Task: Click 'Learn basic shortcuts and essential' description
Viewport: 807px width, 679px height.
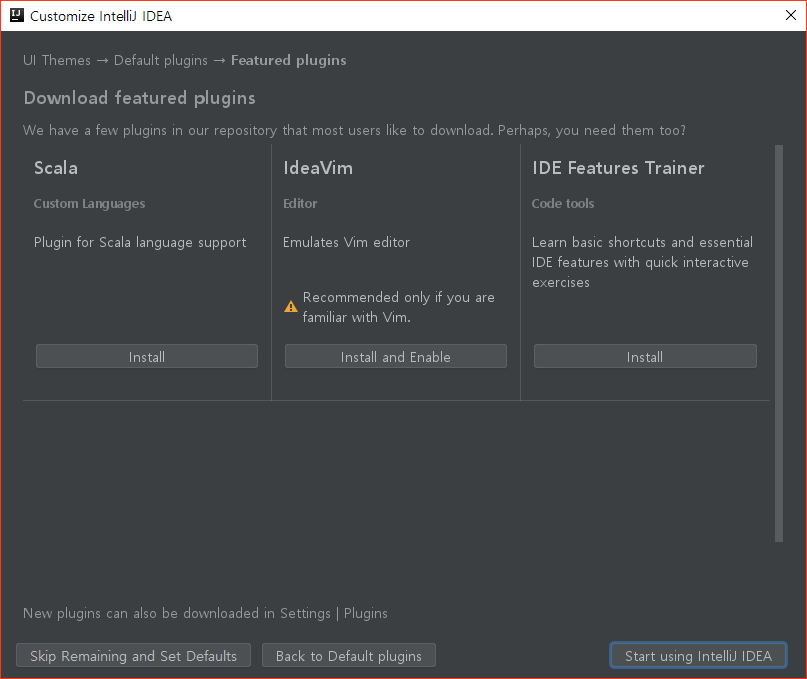Action: 642,262
